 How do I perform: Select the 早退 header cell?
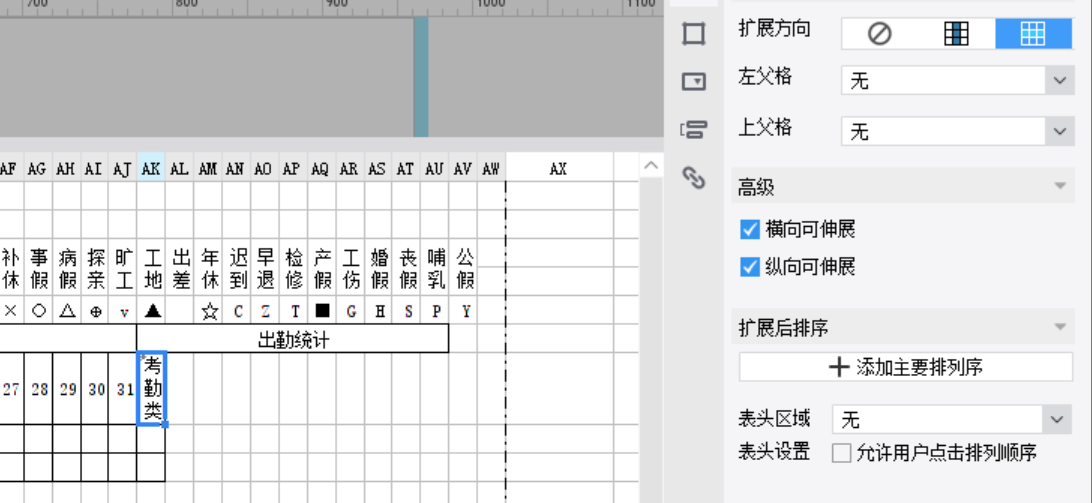click(x=265, y=269)
